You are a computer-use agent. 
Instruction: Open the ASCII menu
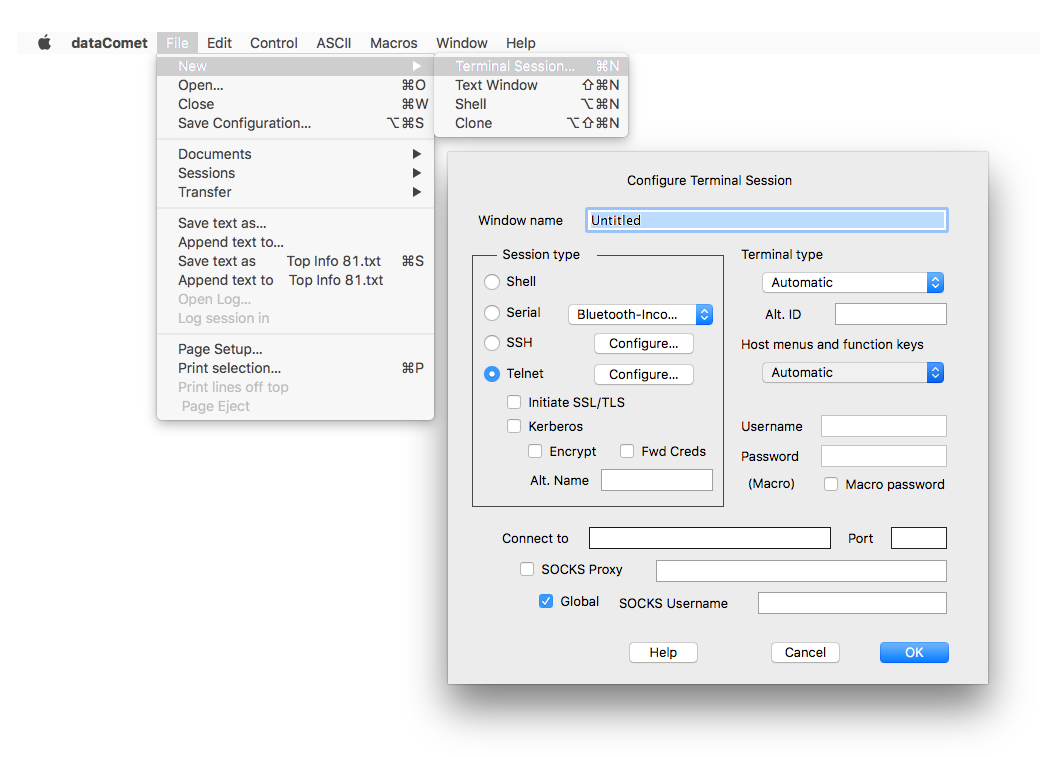pos(334,43)
